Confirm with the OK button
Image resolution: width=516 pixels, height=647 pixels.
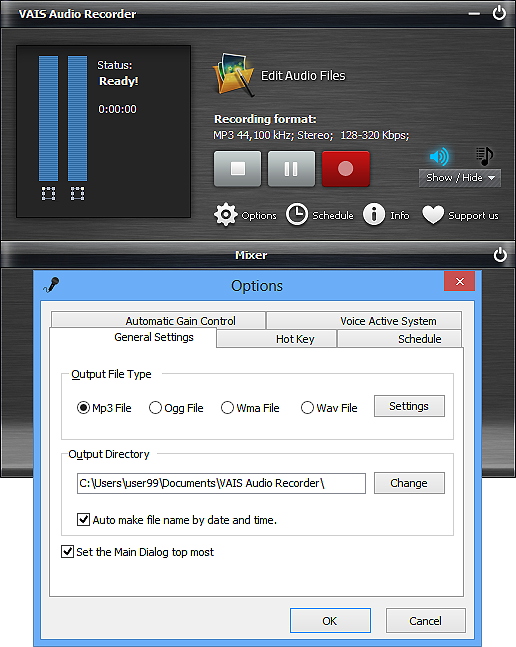(x=330, y=621)
